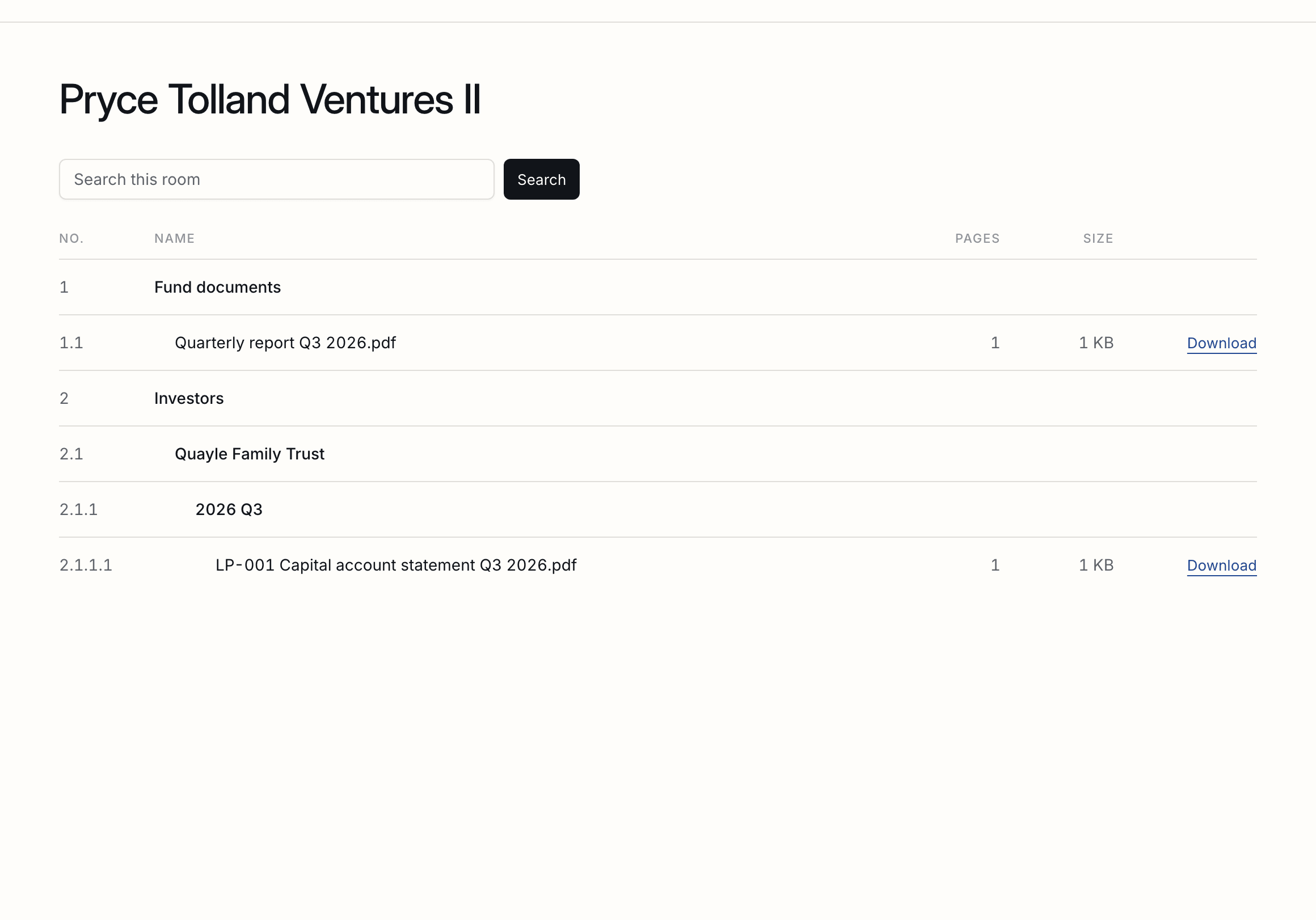Click index number 1.1 in the list
This screenshot has height=920, width=1316.
(71, 343)
